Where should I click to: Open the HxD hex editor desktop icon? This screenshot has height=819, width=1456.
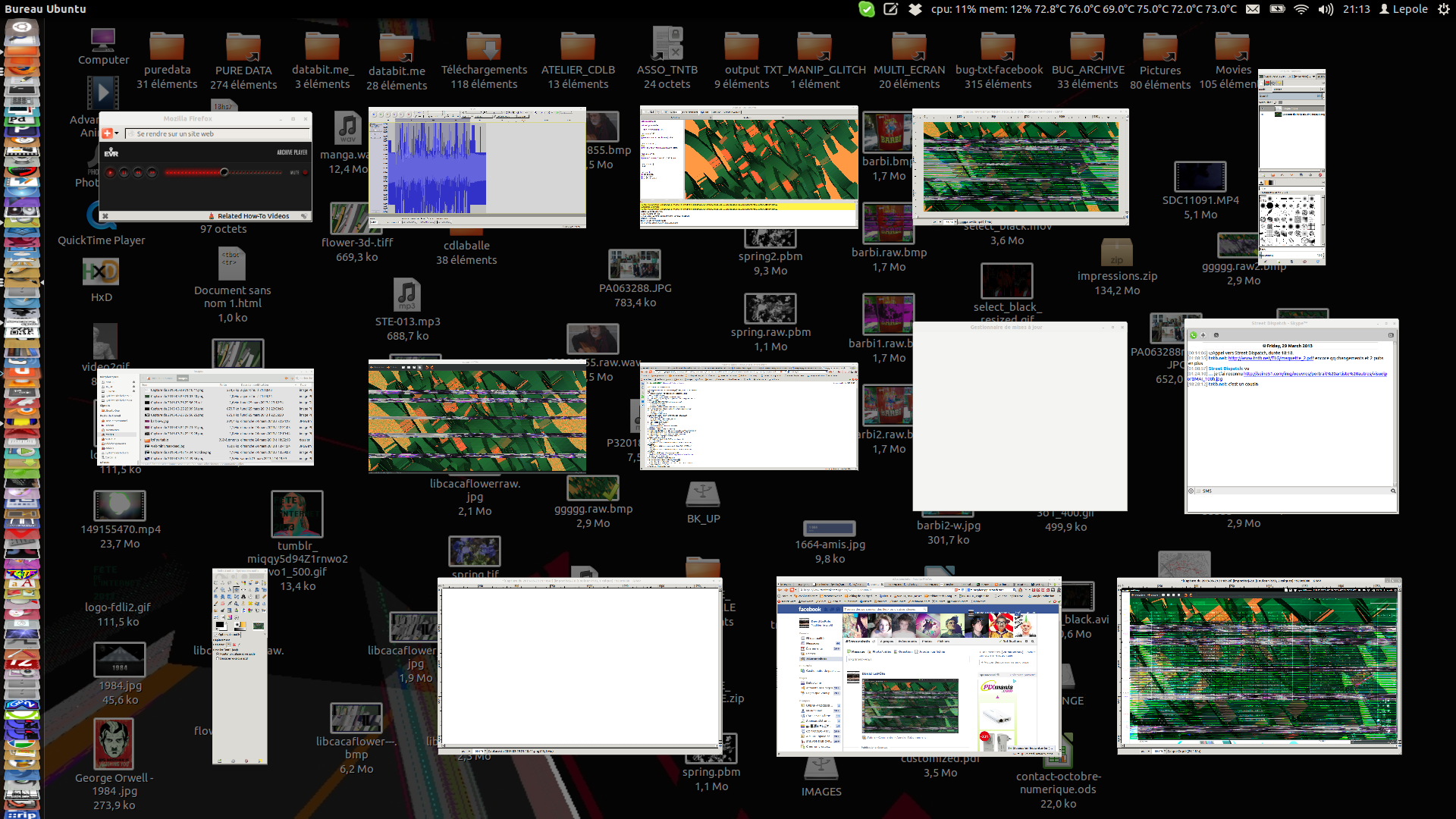(101, 272)
